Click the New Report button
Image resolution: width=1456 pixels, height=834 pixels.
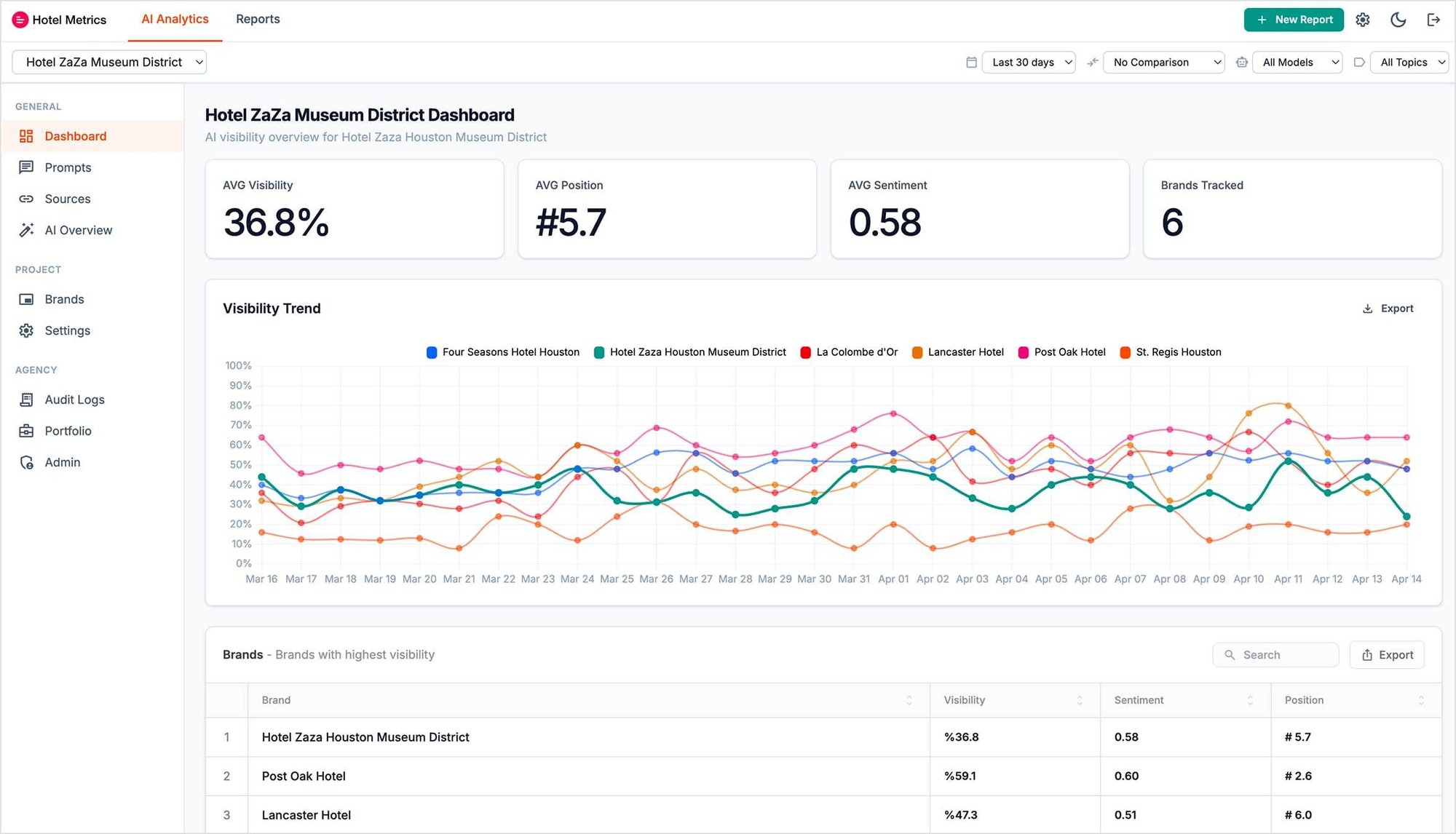1294,20
